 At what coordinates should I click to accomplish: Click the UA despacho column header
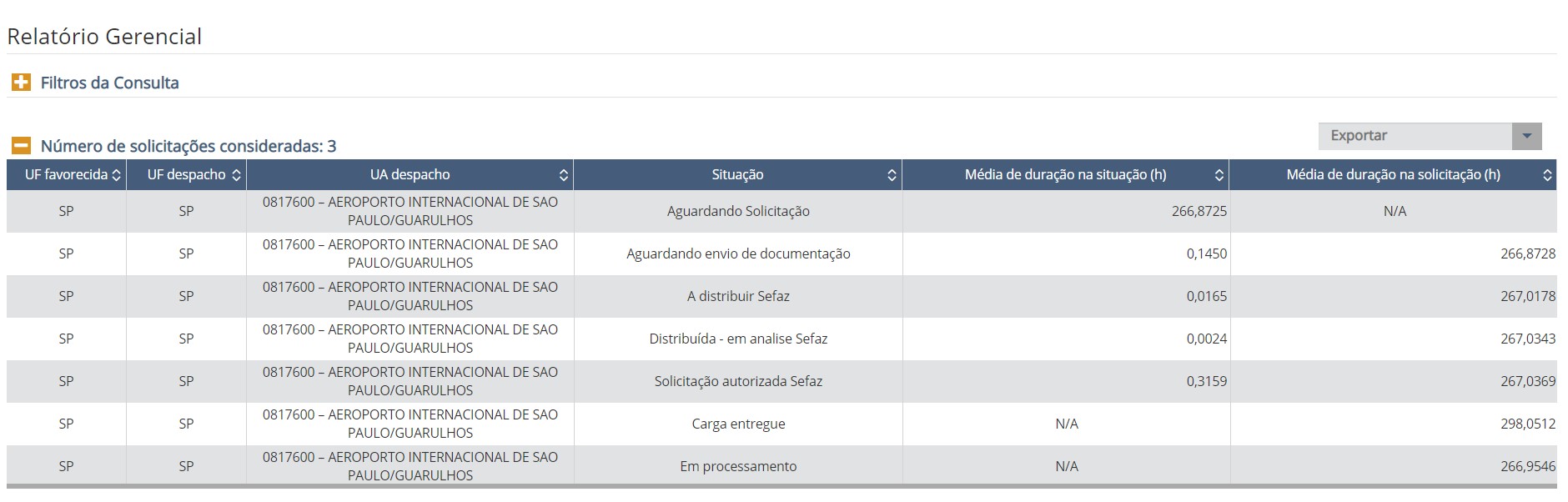(410, 175)
